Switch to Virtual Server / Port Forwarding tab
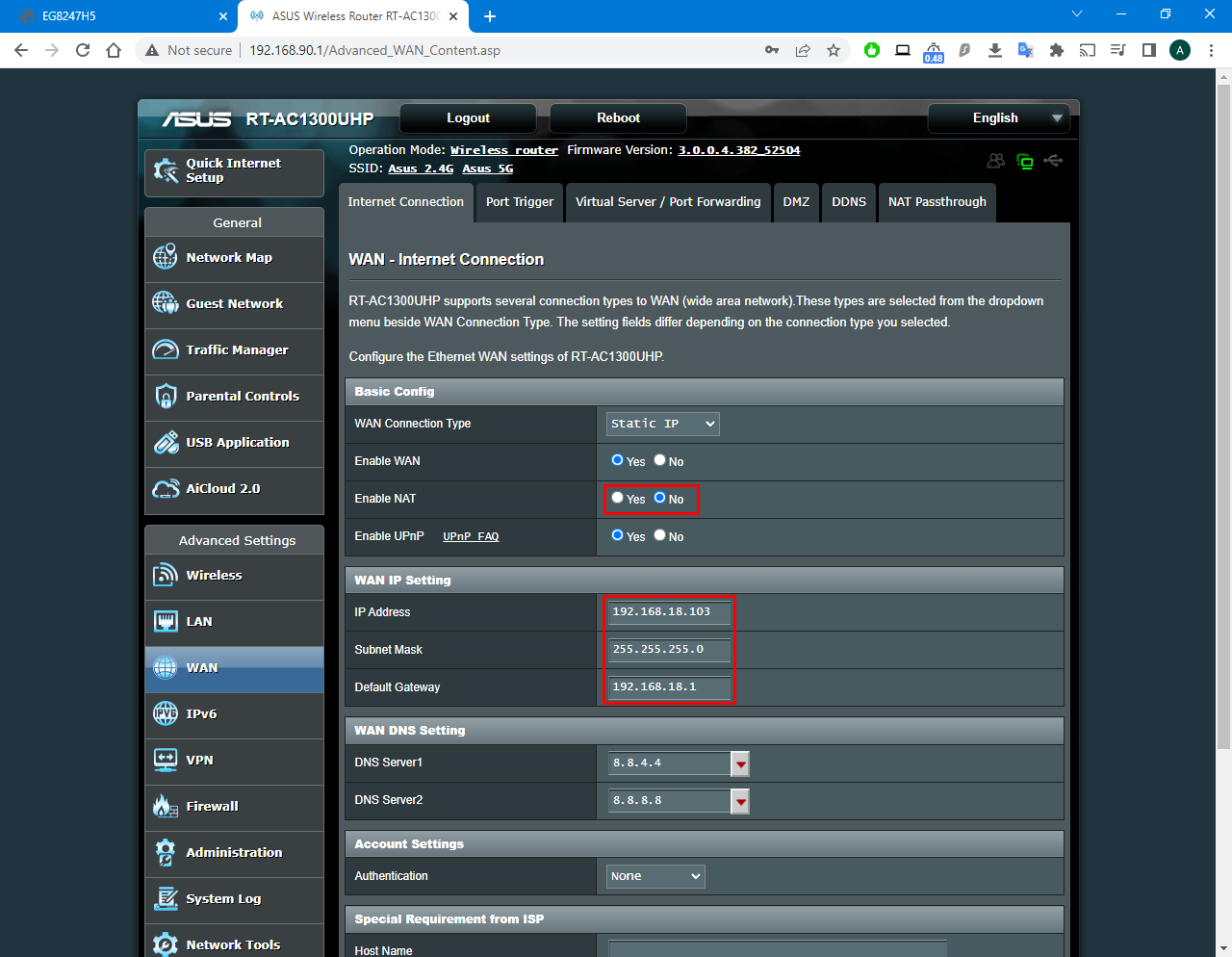 [668, 202]
